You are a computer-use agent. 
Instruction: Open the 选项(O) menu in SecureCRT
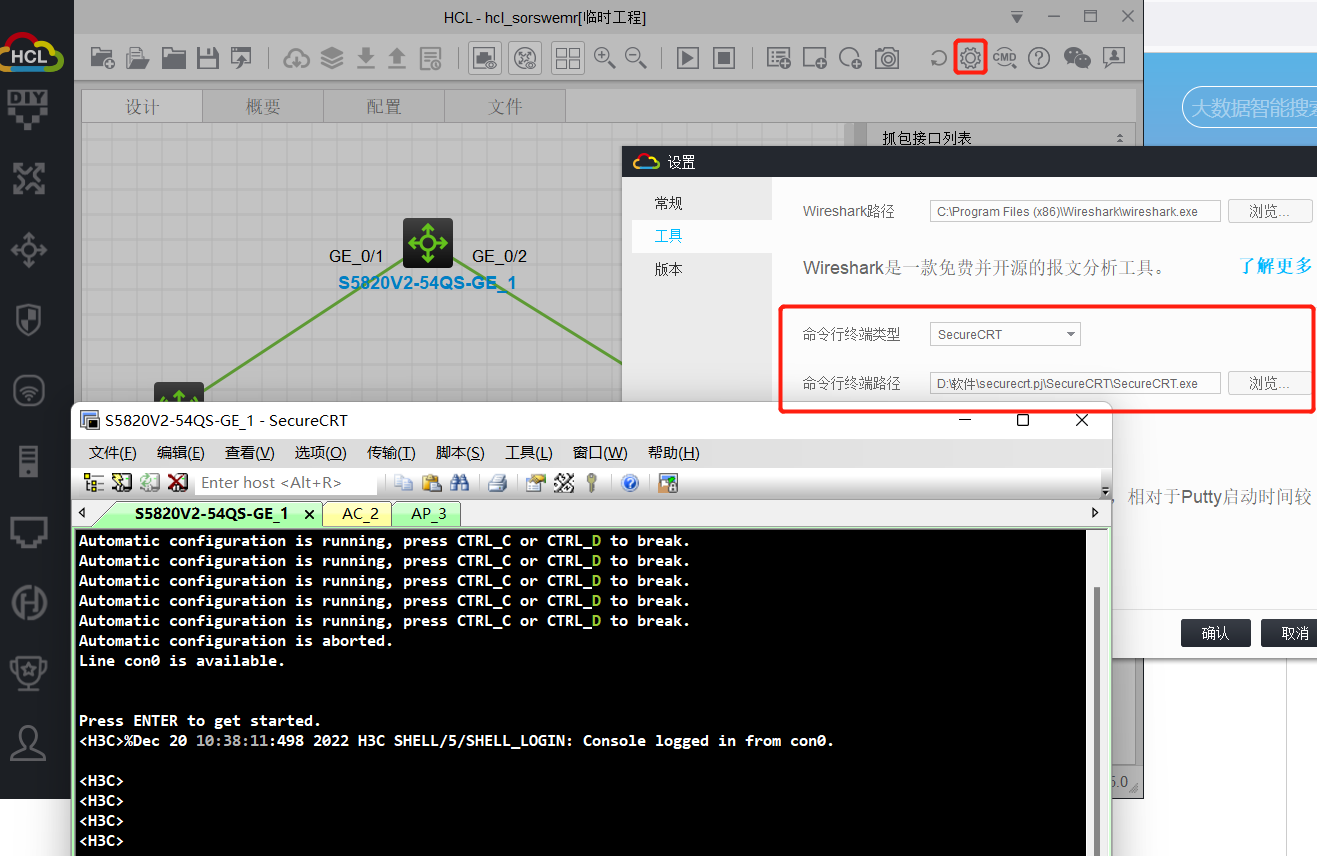320,453
